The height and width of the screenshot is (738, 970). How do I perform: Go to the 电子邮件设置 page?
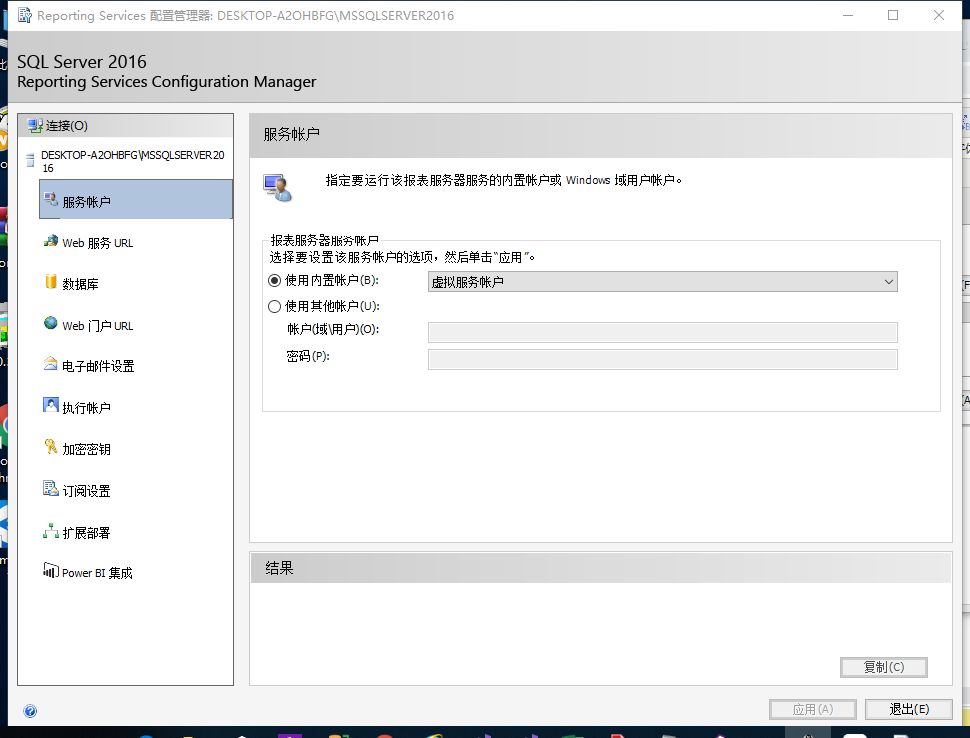[98, 366]
